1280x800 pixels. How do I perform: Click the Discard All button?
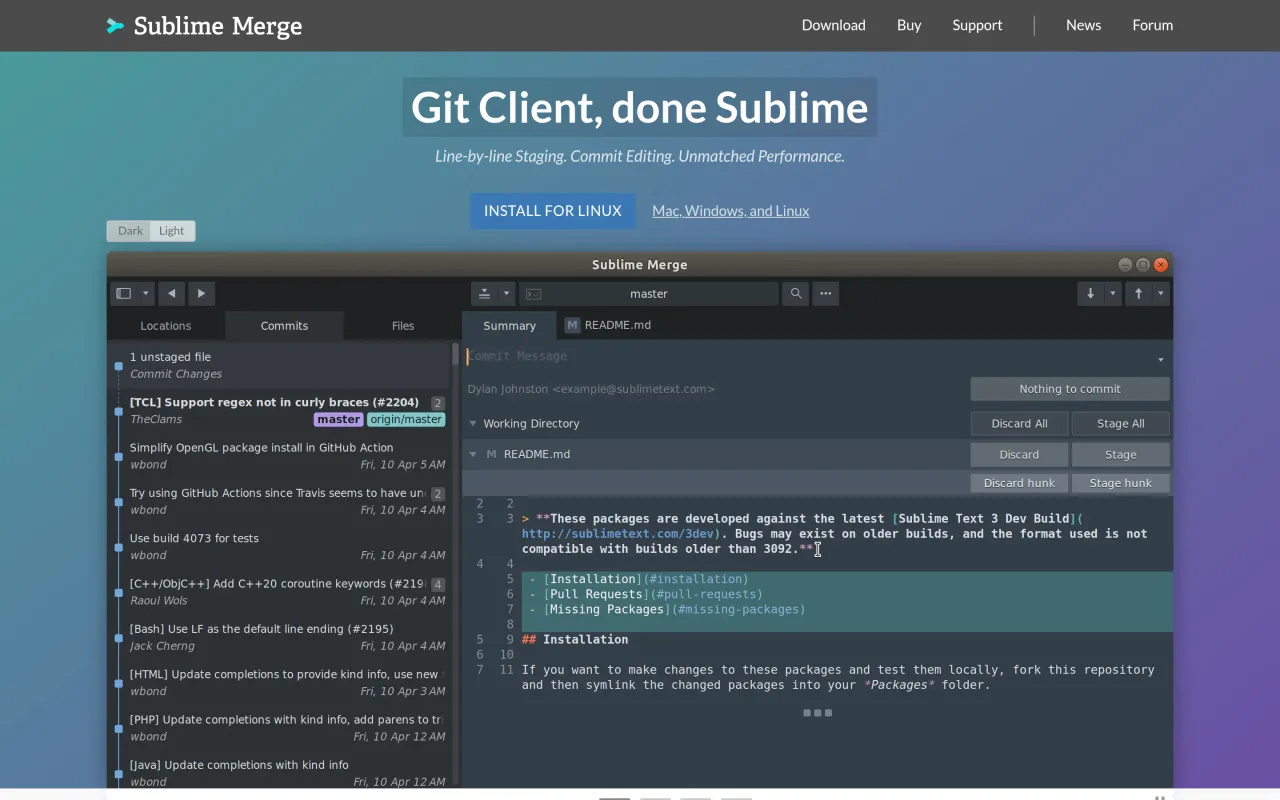(1019, 424)
